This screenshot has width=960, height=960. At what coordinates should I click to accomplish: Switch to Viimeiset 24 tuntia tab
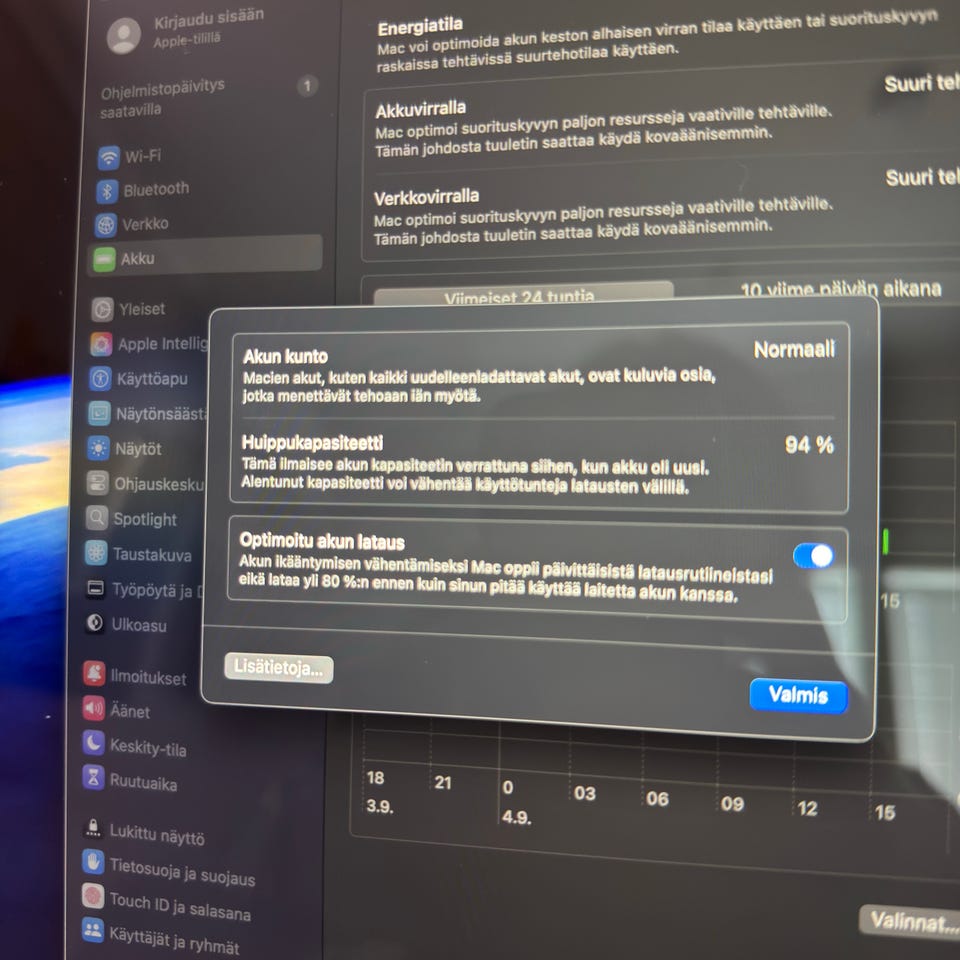[x=523, y=294]
